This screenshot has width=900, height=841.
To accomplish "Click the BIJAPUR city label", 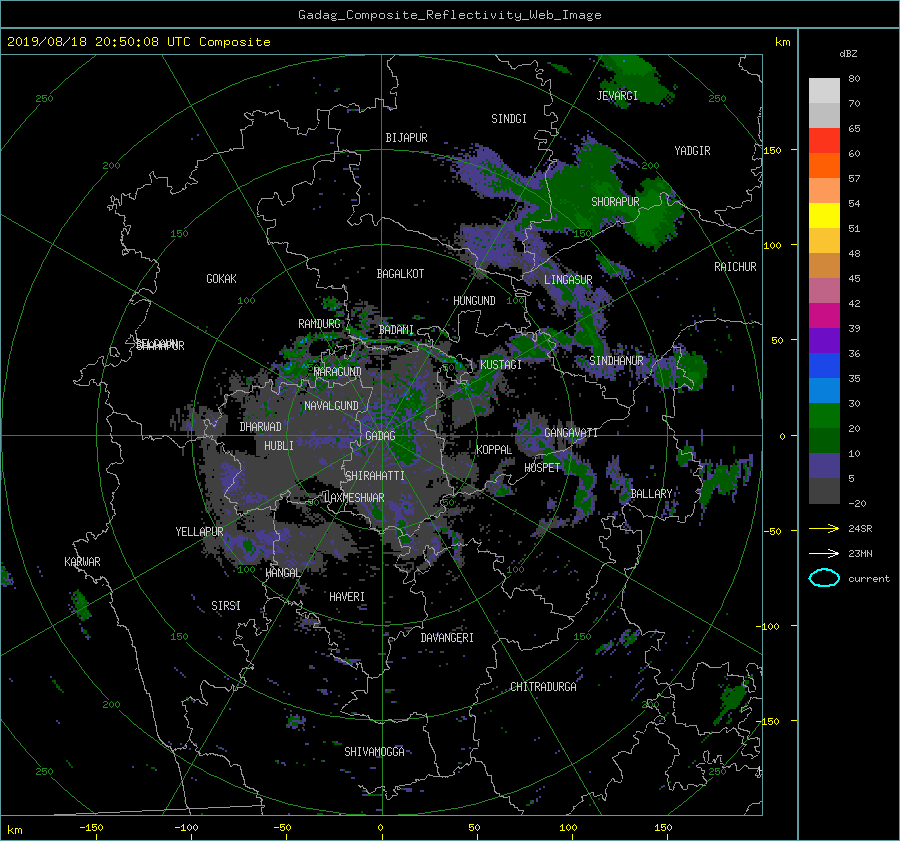I will [406, 138].
